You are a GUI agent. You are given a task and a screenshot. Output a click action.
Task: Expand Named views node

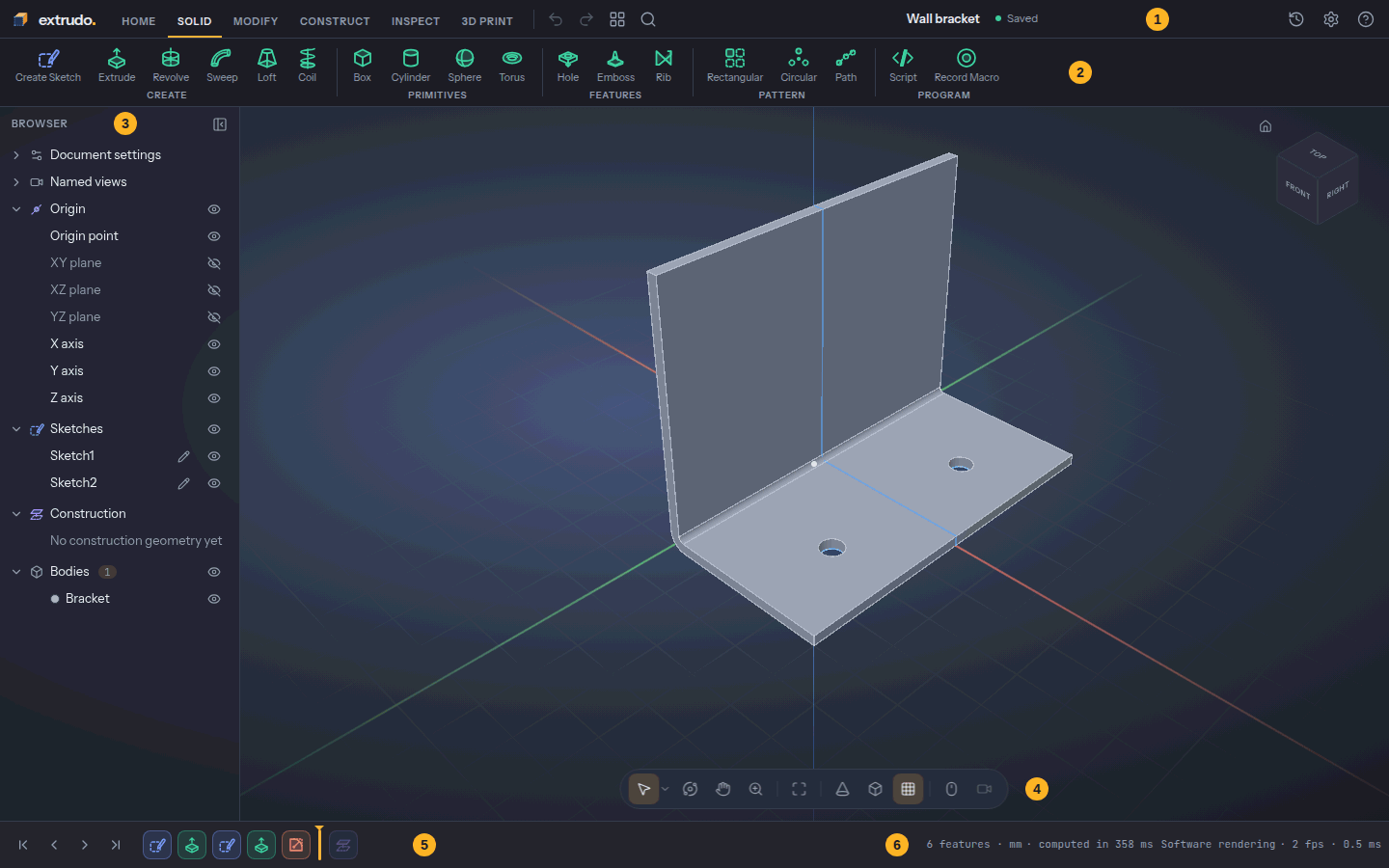(16, 182)
